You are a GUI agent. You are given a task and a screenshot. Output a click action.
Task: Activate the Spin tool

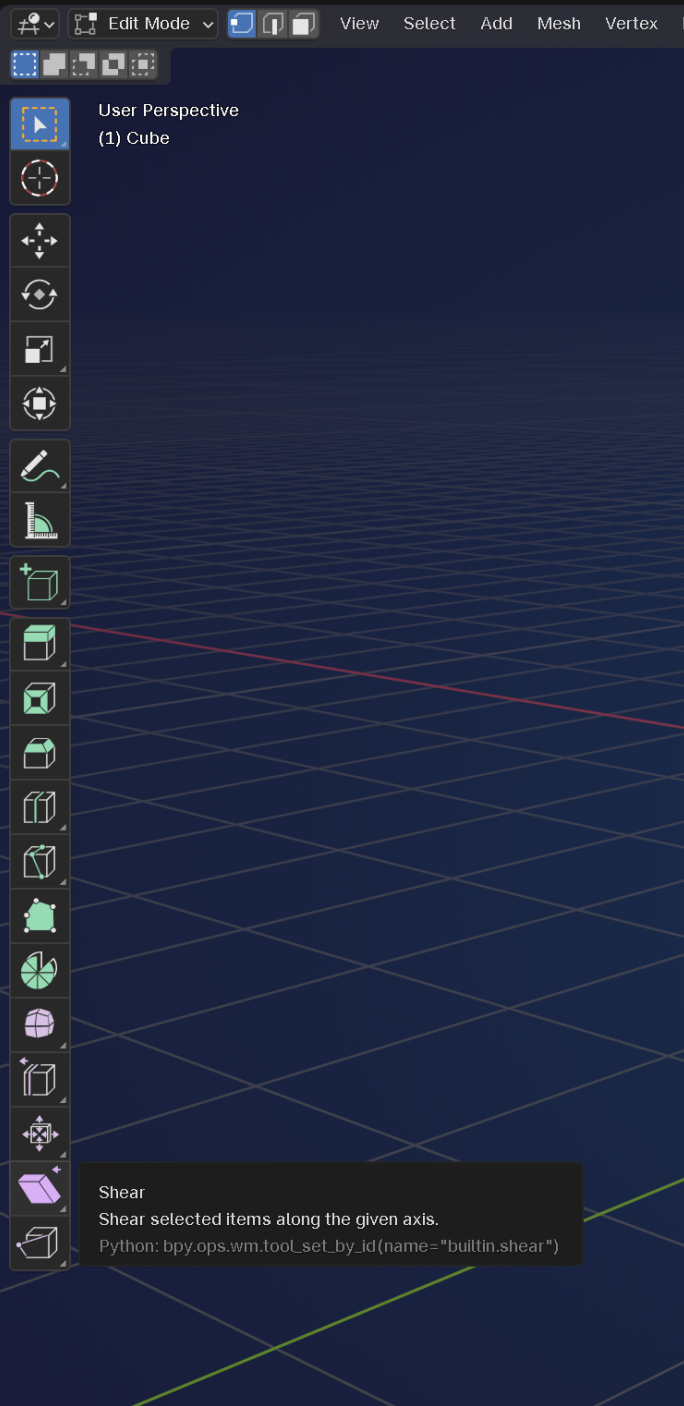pyautogui.click(x=39, y=970)
